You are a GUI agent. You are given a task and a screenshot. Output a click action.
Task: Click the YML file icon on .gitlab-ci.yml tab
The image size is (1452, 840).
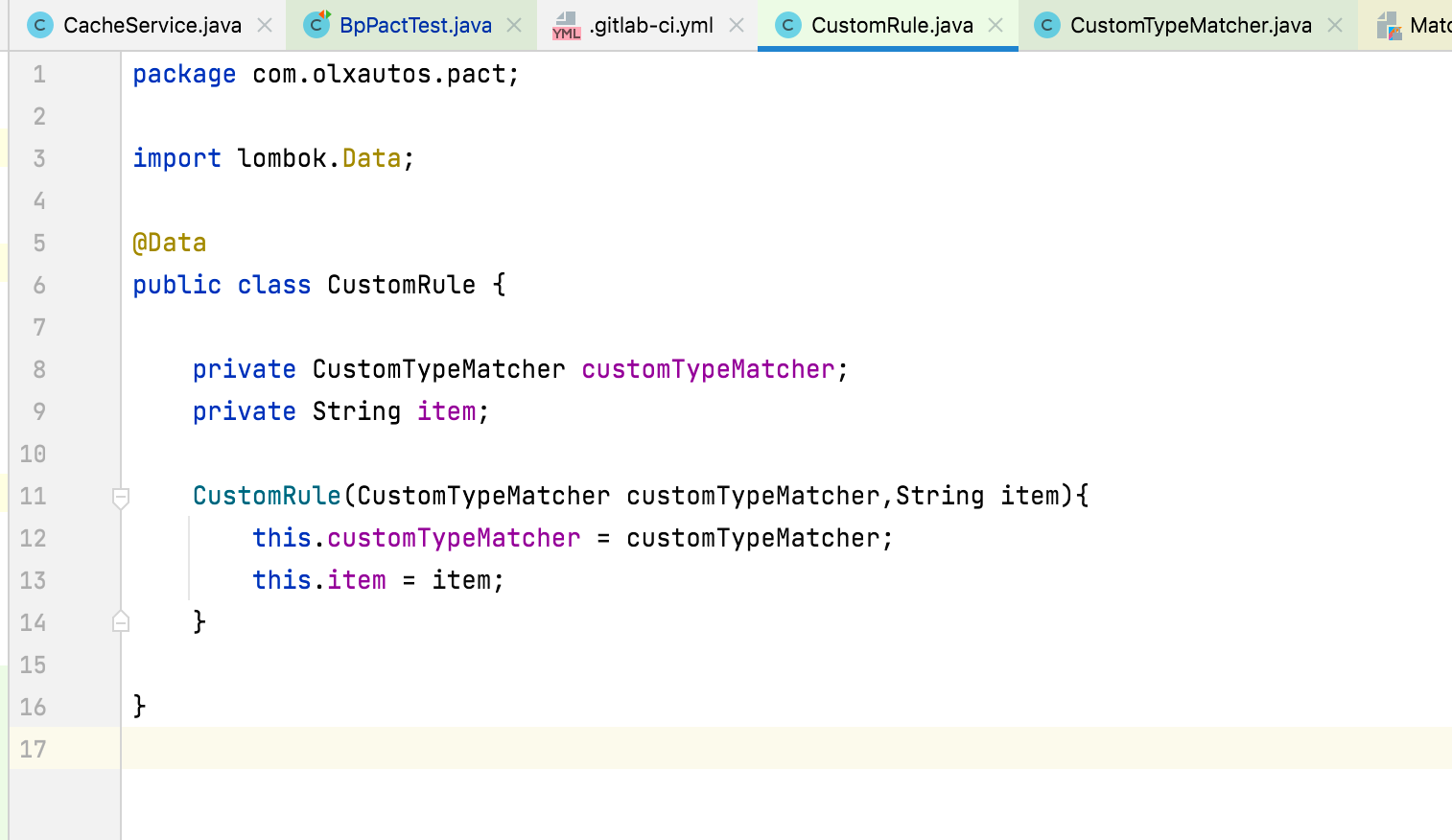(566, 26)
